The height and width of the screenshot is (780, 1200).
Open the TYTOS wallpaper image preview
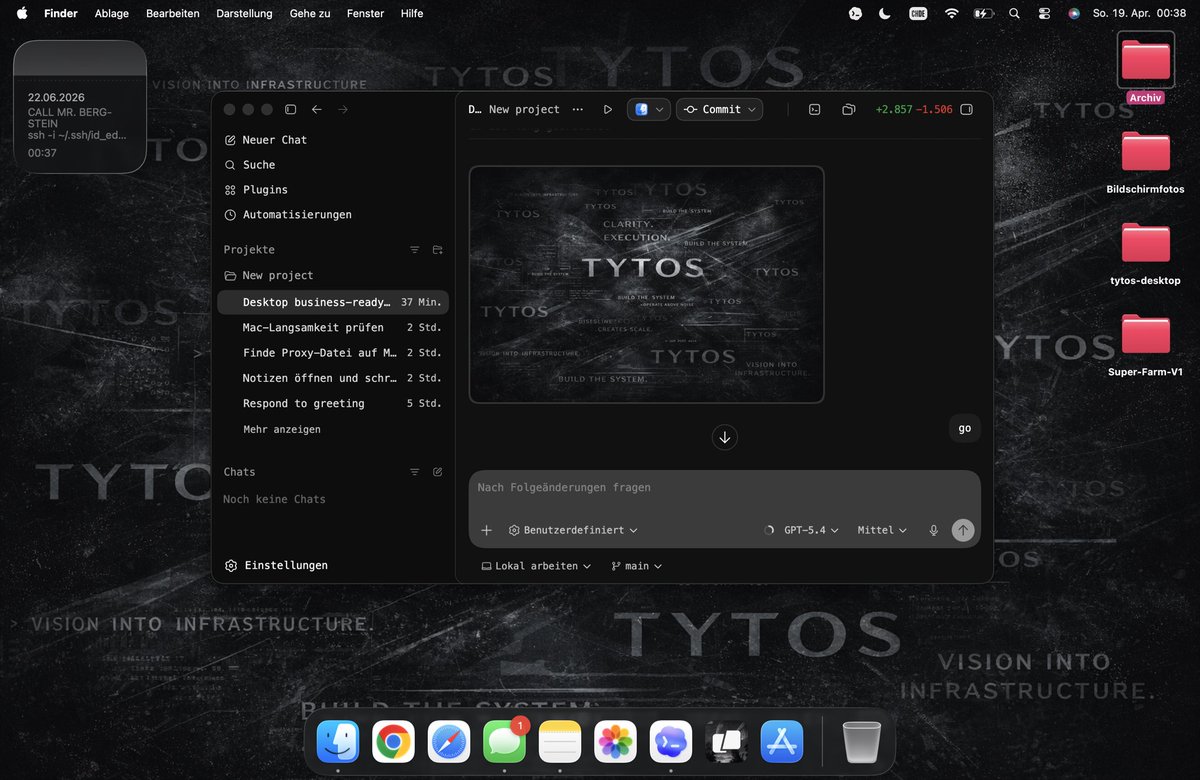click(646, 284)
